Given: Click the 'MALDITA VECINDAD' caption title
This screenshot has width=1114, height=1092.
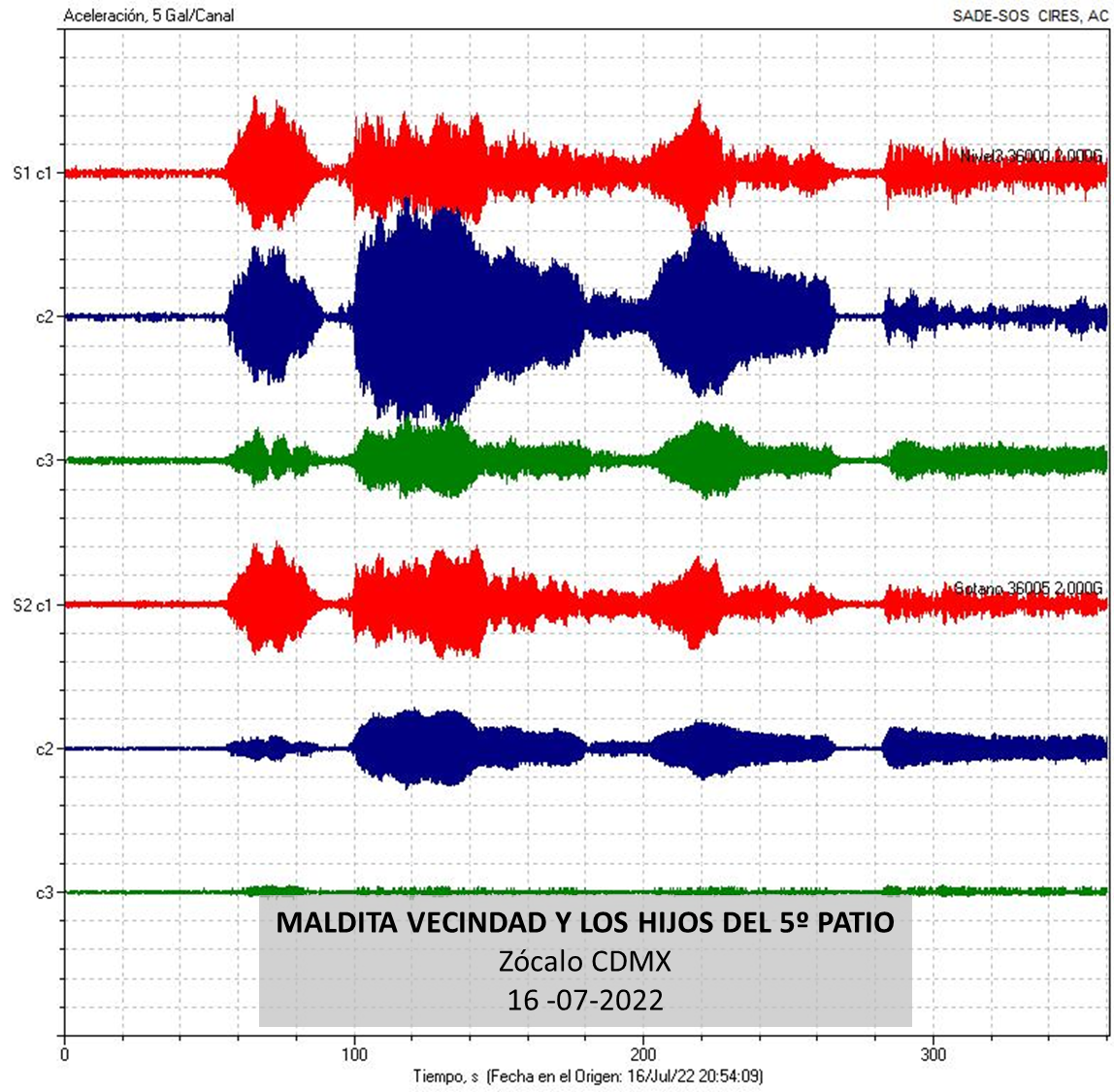Looking at the screenshot, I should point(584,922).
